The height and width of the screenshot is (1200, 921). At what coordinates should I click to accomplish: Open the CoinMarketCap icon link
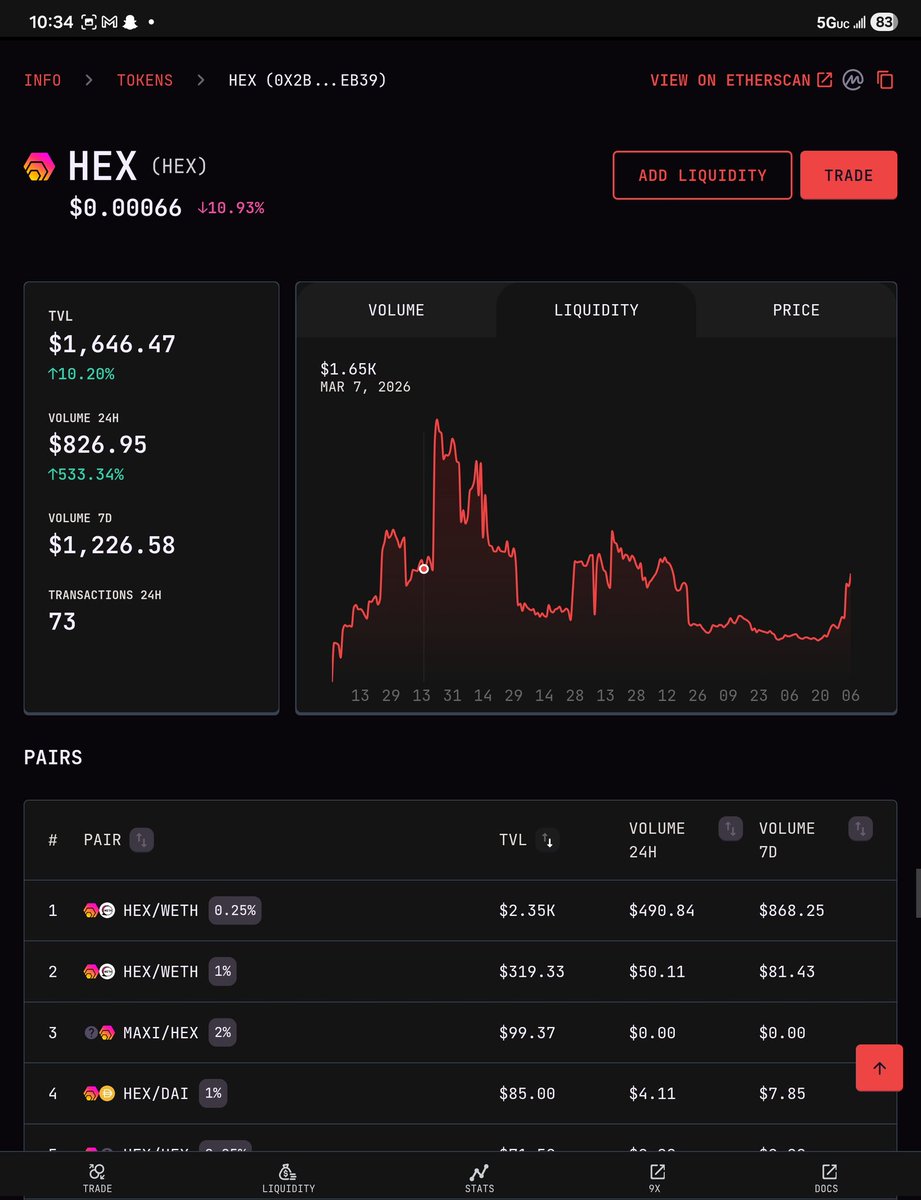tap(852, 80)
